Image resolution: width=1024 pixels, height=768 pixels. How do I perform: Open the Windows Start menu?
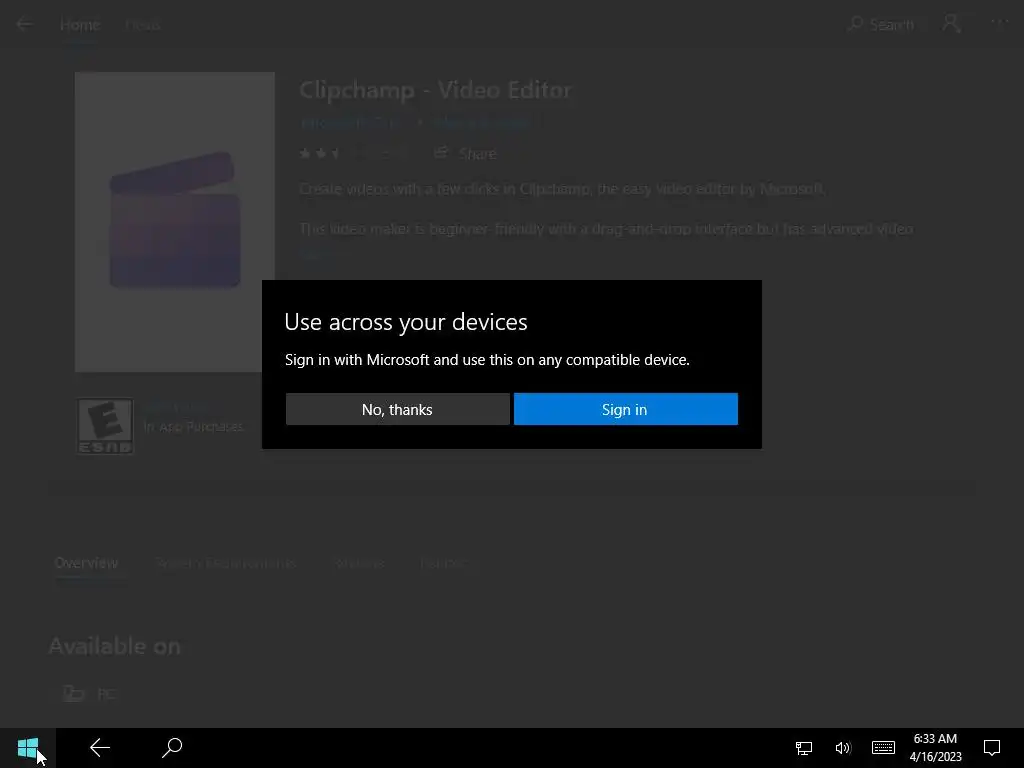[x=27, y=748]
